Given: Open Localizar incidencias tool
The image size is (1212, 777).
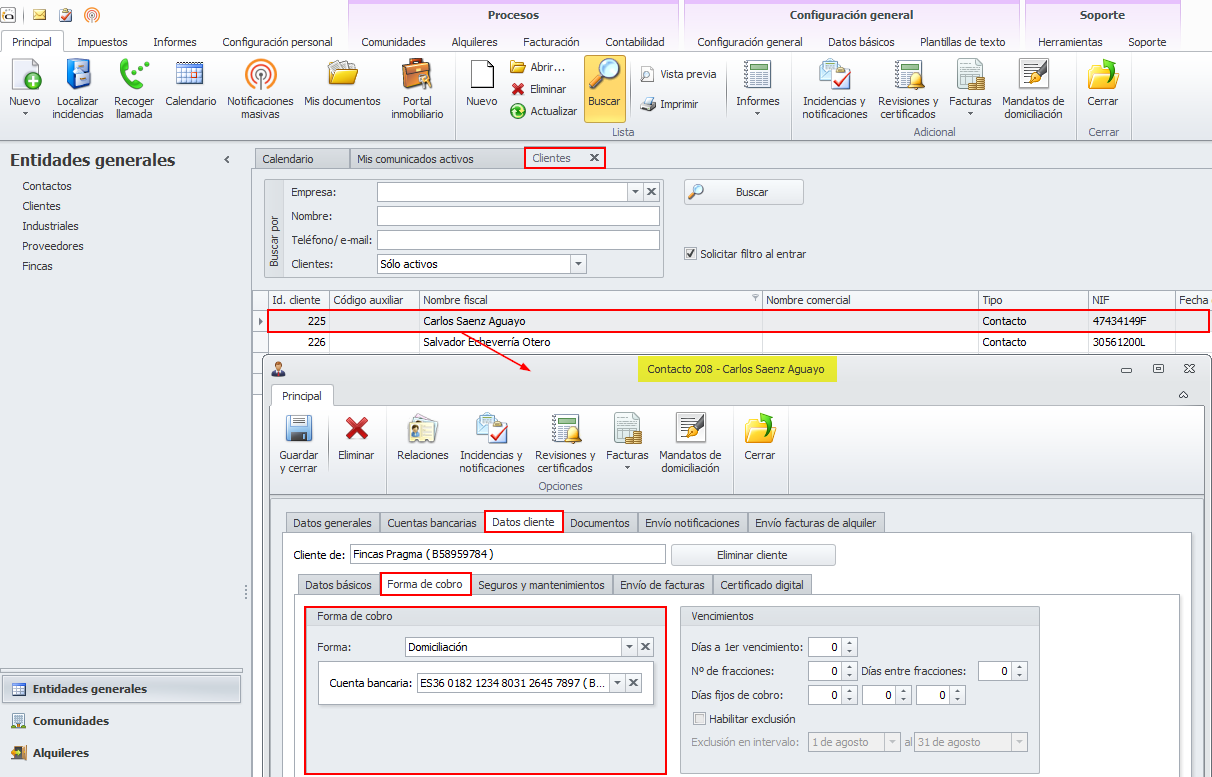Looking at the screenshot, I should (78, 89).
